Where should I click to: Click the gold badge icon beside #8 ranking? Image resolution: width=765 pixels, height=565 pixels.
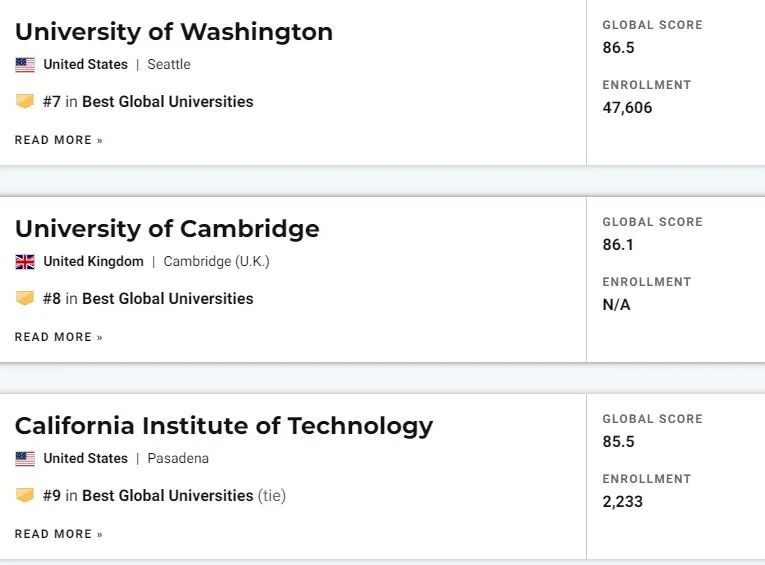click(25, 298)
